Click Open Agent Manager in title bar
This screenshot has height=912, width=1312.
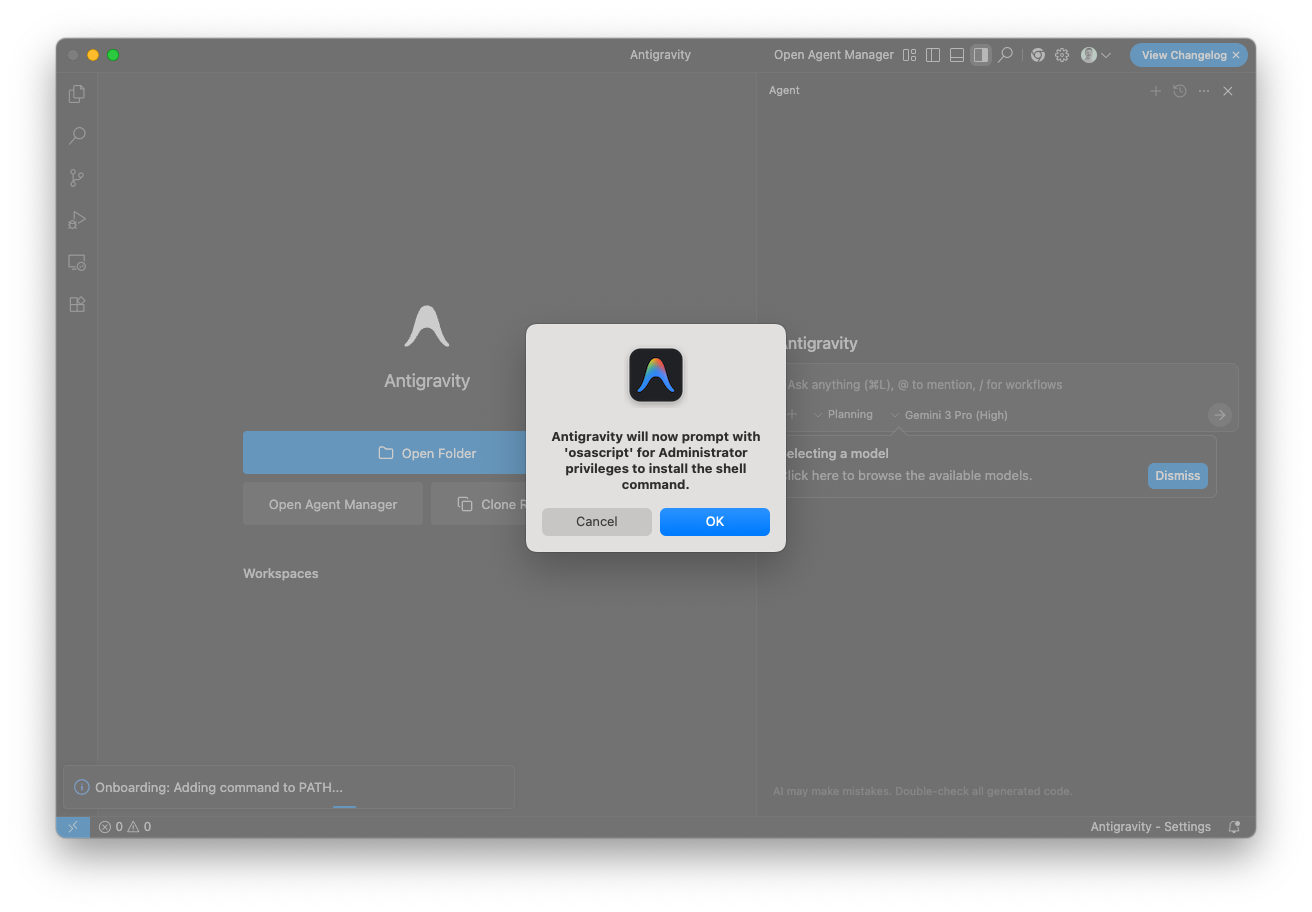(x=833, y=55)
